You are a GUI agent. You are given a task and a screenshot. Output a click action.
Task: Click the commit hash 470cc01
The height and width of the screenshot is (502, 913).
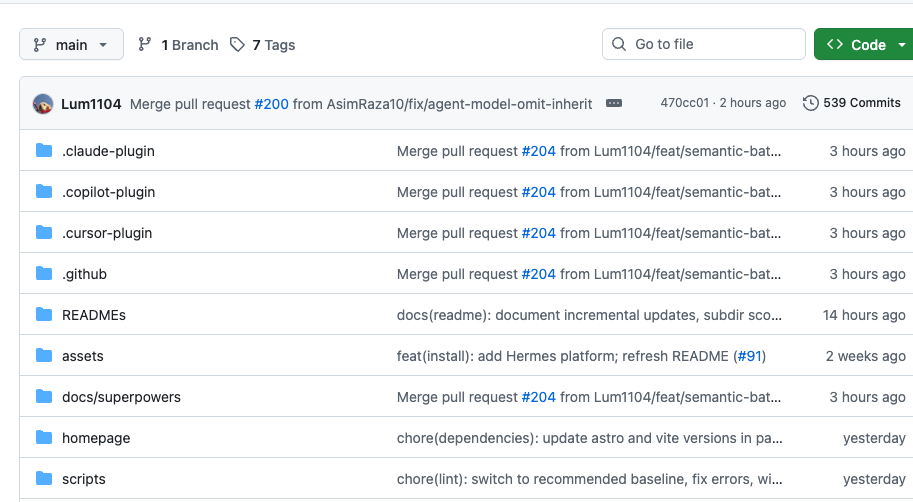pos(684,103)
